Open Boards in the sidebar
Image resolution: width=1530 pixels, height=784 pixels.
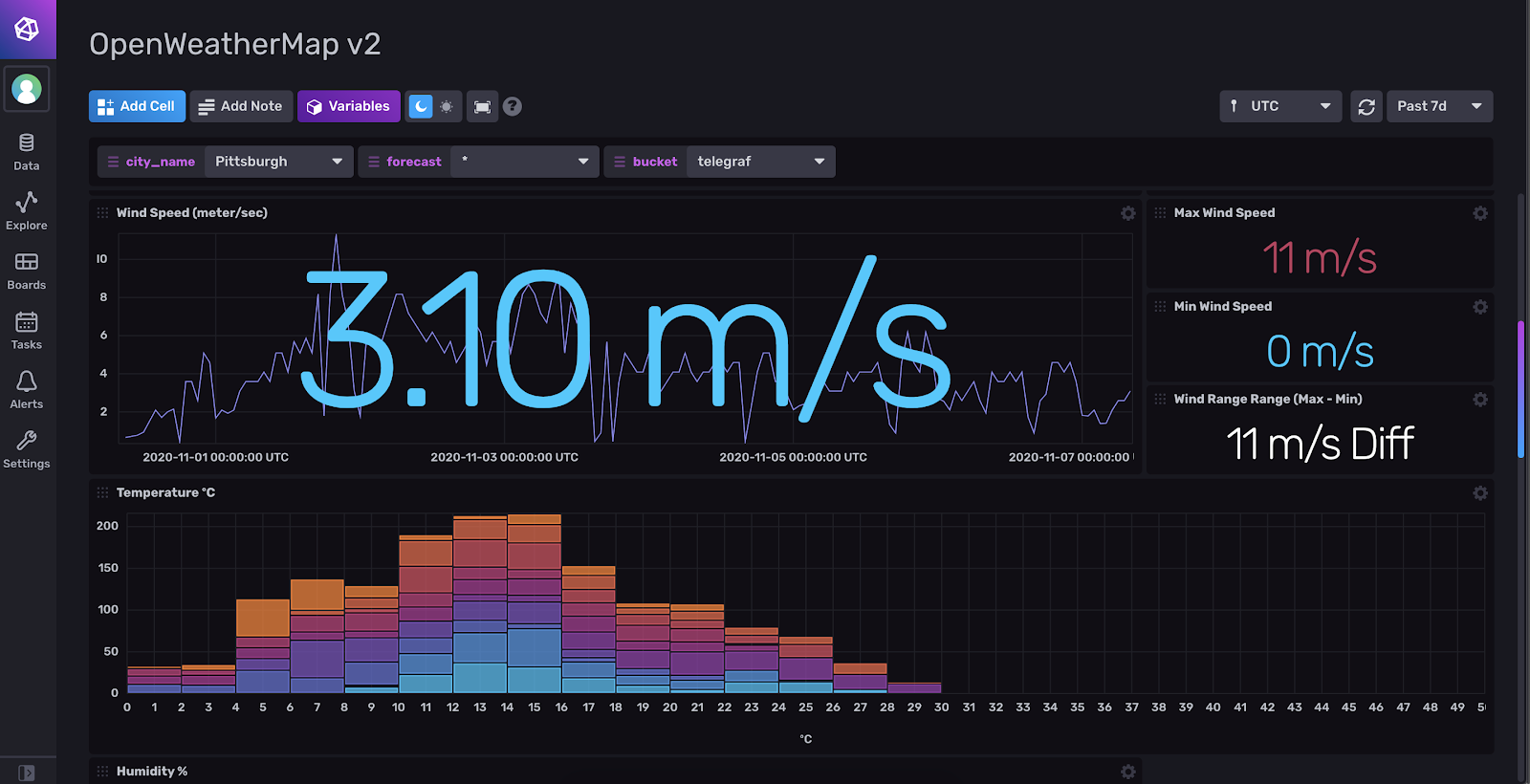[27, 271]
